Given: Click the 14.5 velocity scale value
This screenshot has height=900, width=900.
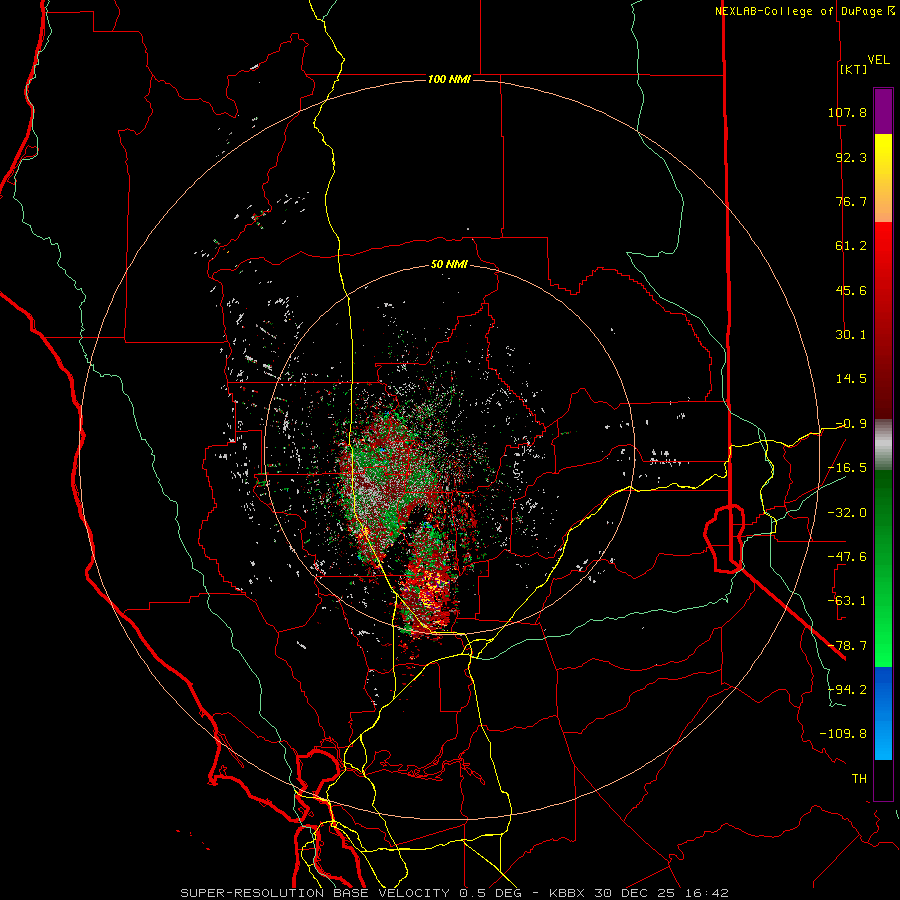Looking at the screenshot, I should point(851,379).
